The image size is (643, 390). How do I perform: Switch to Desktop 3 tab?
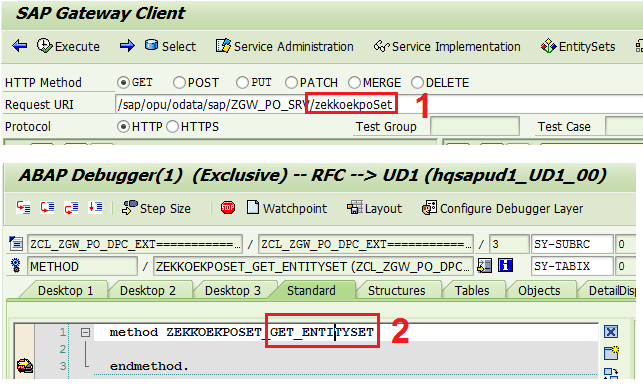click(x=233, y=290)
